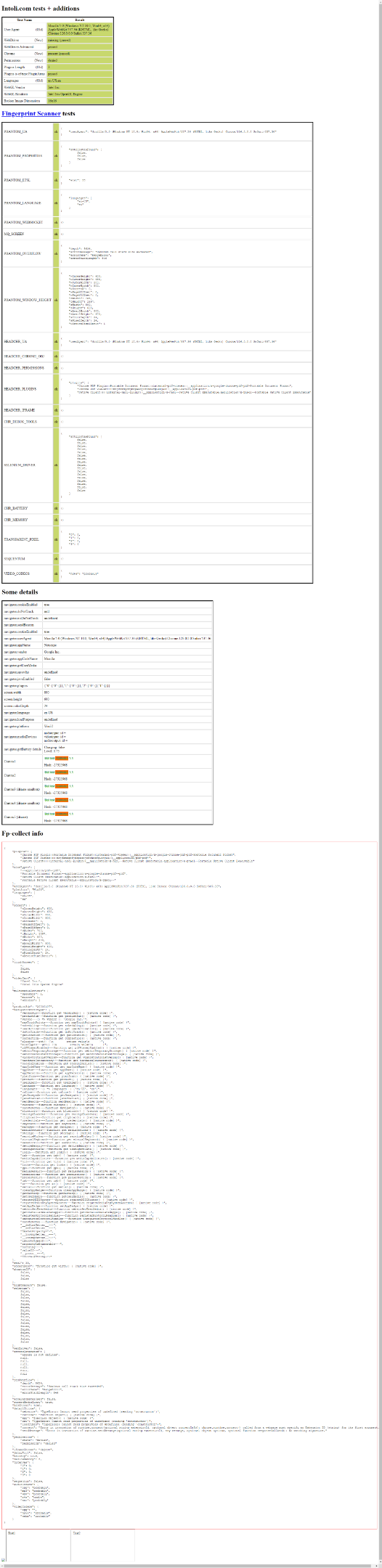Click the PHANTOM_WINDOW_HEIGHT test name

coord(28,300)
